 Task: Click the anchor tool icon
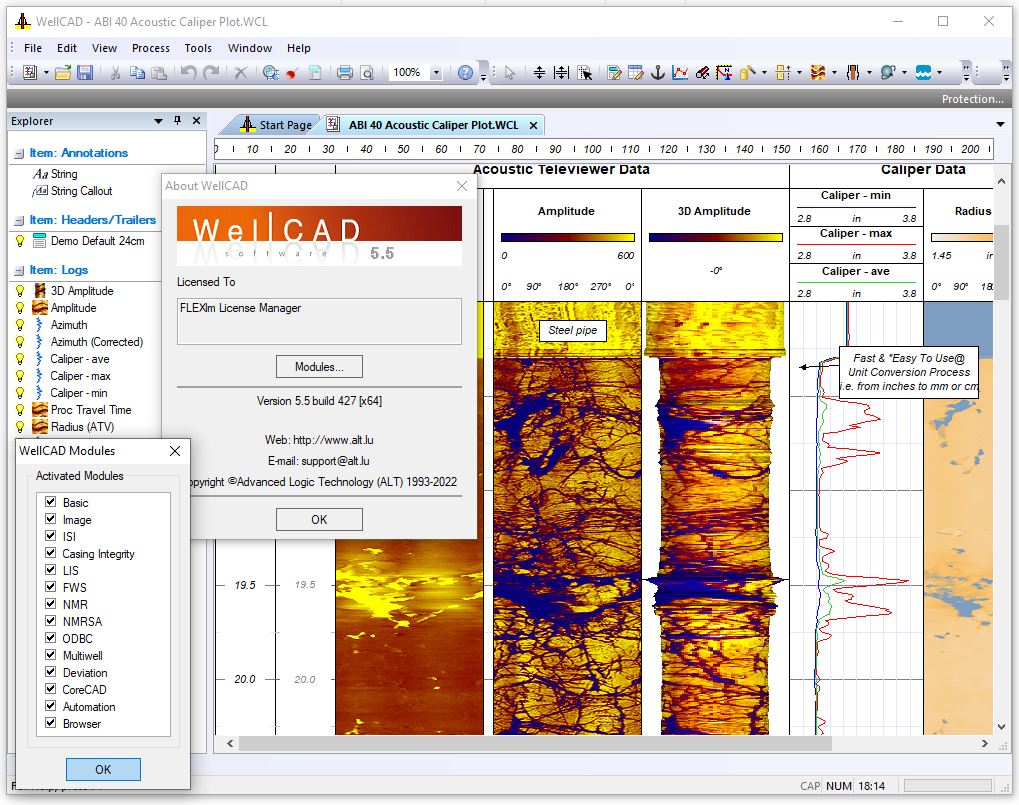[658, 73]
